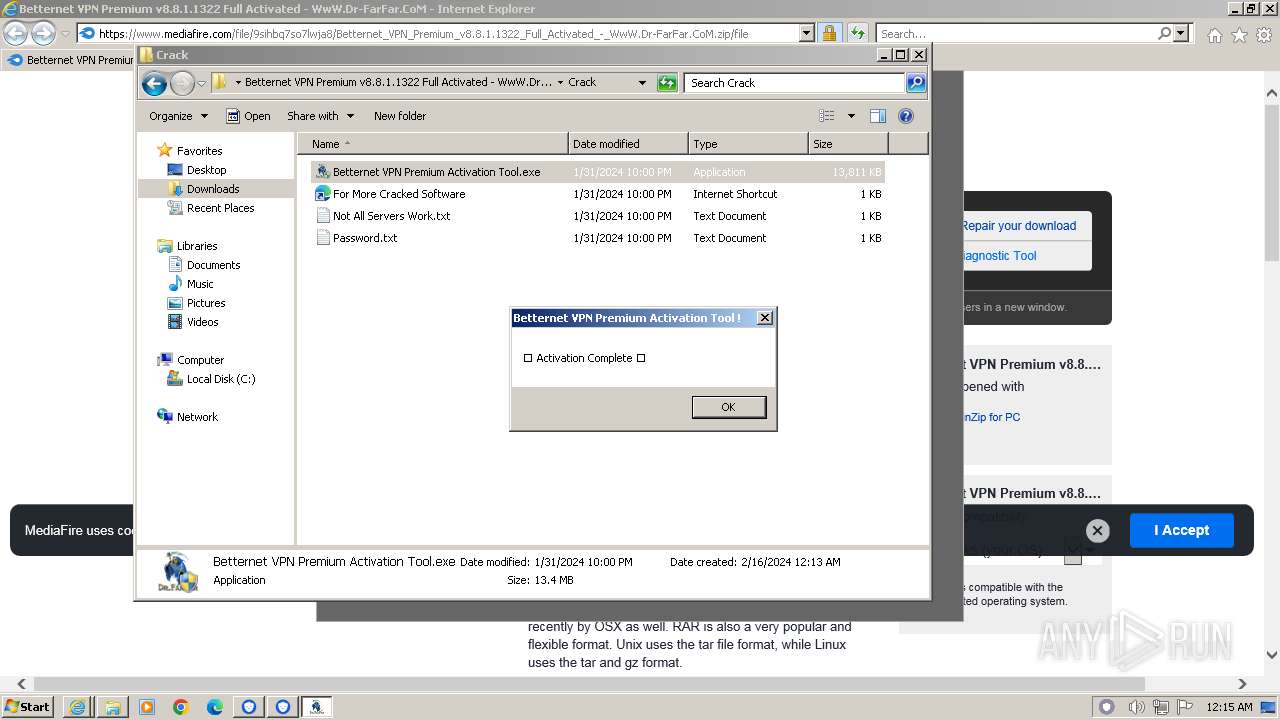Open Internet Explorer taskbar icon
The width and height of the screenshot is (1280, 720).
[x=77, y=707]
